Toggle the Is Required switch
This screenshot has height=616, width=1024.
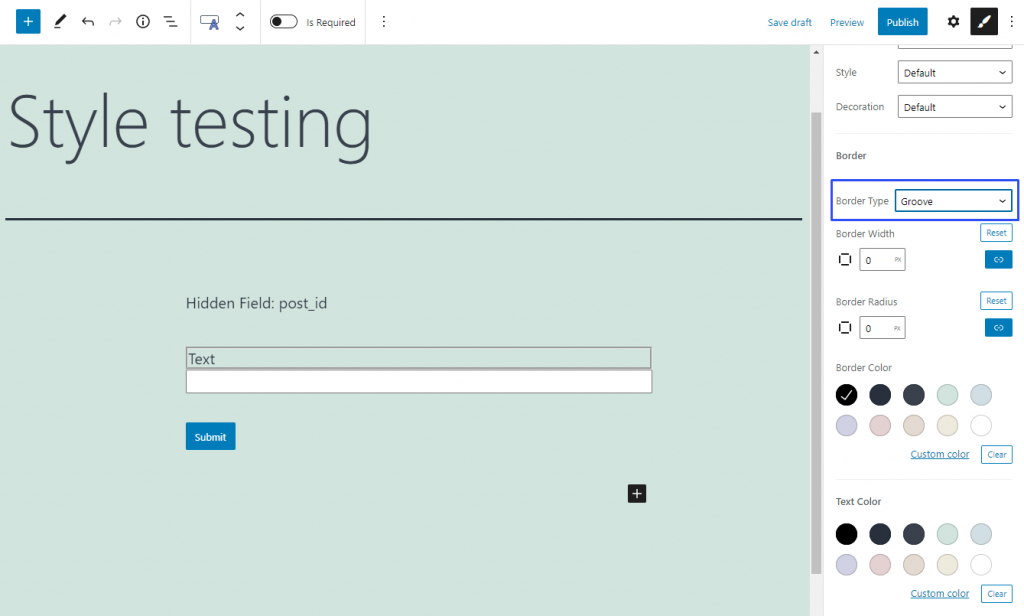[283, 22]
